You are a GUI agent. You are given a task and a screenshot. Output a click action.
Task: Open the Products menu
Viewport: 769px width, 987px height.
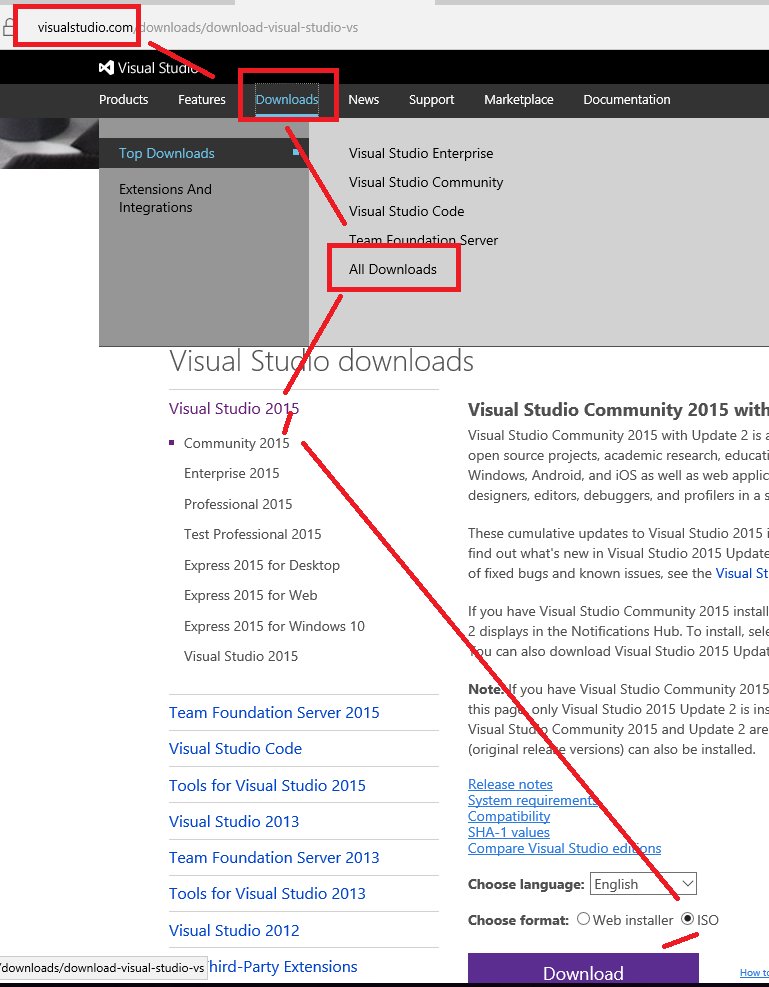(x=123, y=99)
